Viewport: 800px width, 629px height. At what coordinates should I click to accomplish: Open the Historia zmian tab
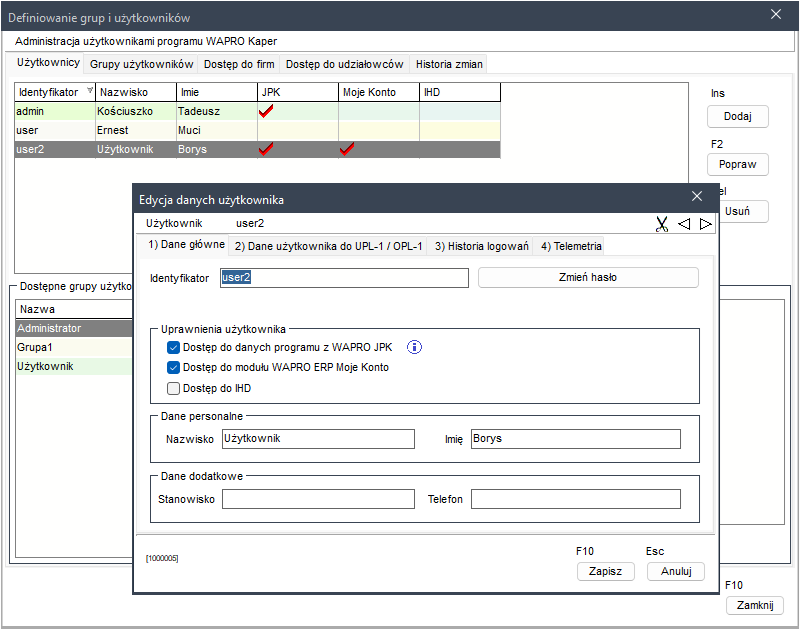pos(449,64)
